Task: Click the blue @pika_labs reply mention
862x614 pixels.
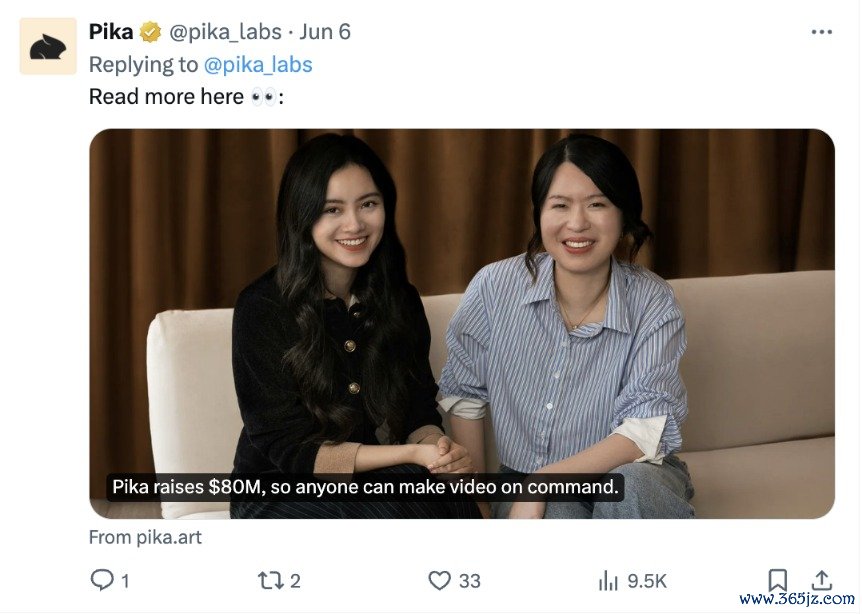Action: click(x=258, y=65)
